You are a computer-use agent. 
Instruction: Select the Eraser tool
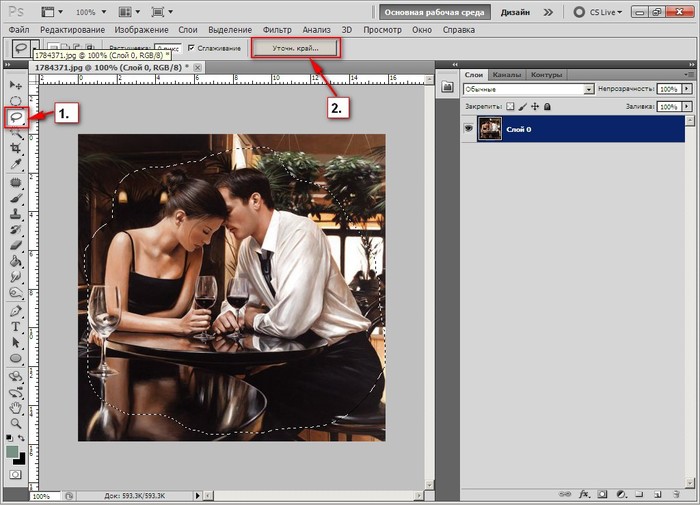coord(16,245)
